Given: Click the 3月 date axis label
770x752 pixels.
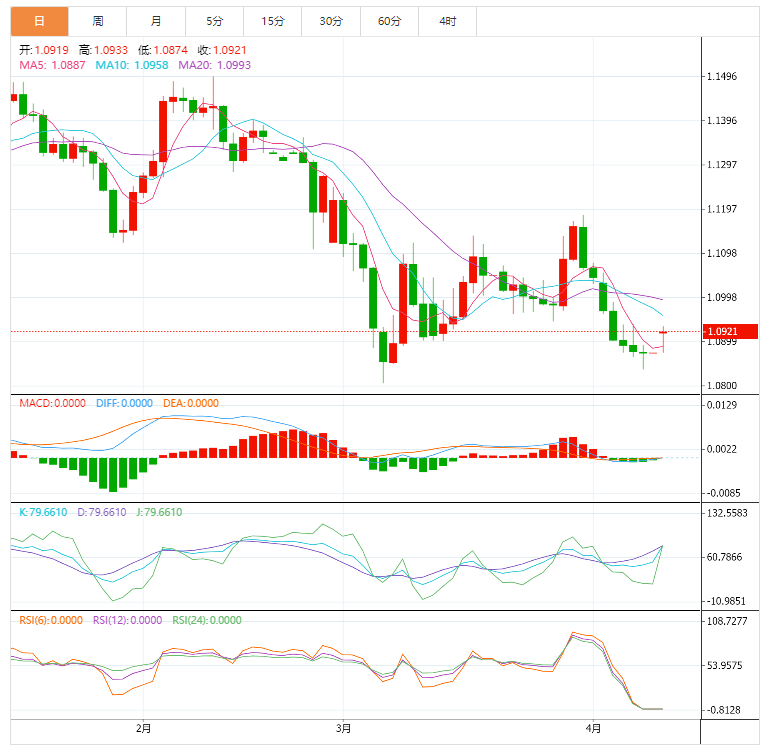Looking at the screenshot, I should coord(344,728).
